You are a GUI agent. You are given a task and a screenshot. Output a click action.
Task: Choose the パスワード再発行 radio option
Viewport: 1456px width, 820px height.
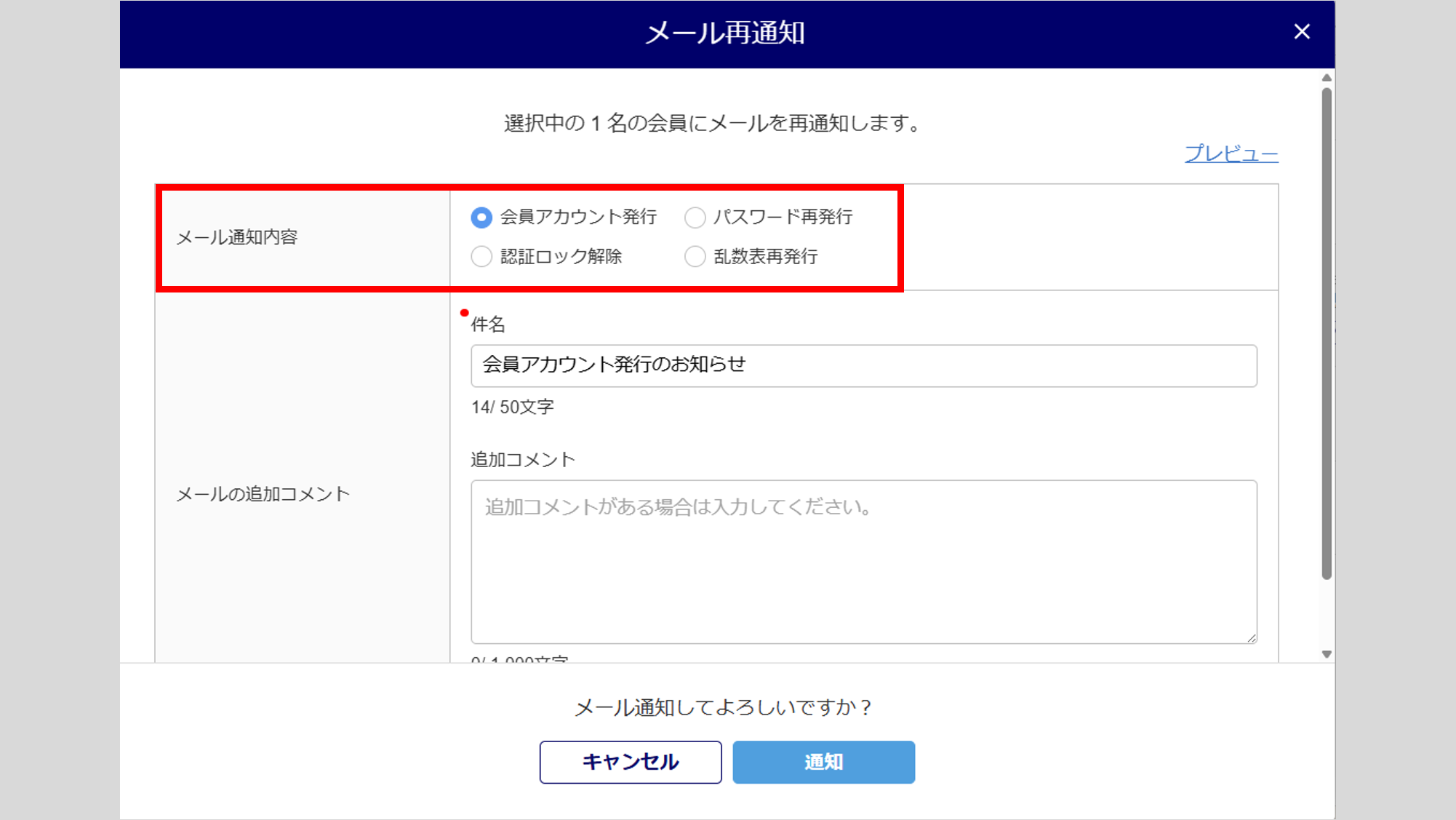click(695, 218)
